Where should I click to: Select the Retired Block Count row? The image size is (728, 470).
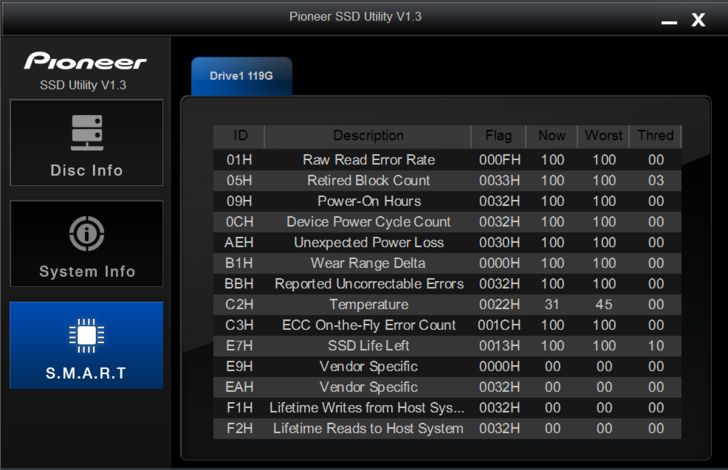(447, 181)
